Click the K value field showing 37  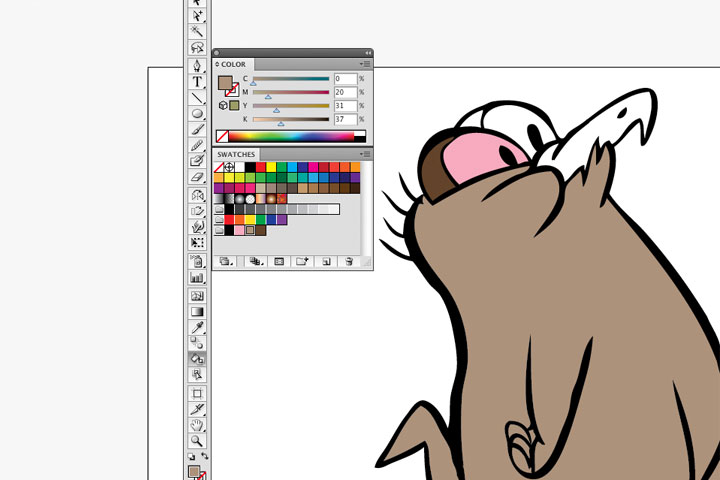[345, 119]
